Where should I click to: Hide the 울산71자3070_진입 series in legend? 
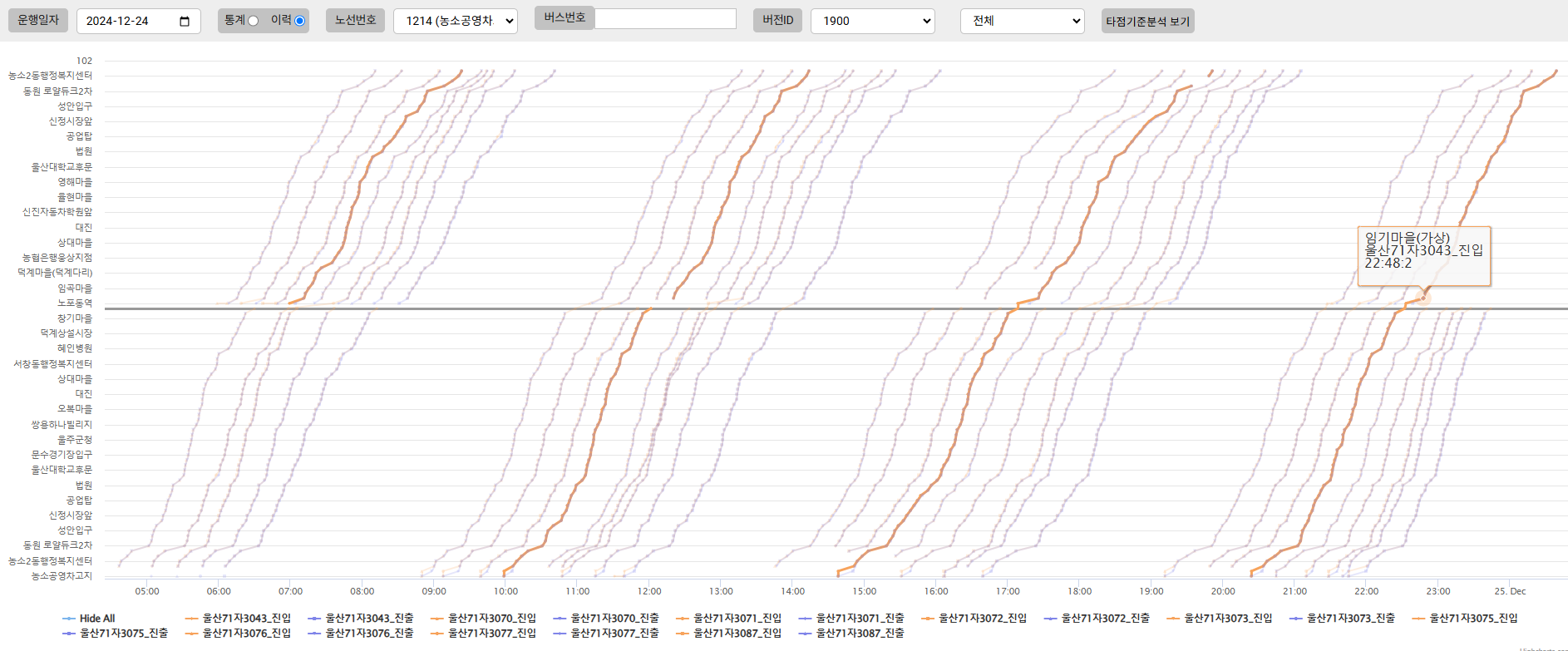coord(491,619)
